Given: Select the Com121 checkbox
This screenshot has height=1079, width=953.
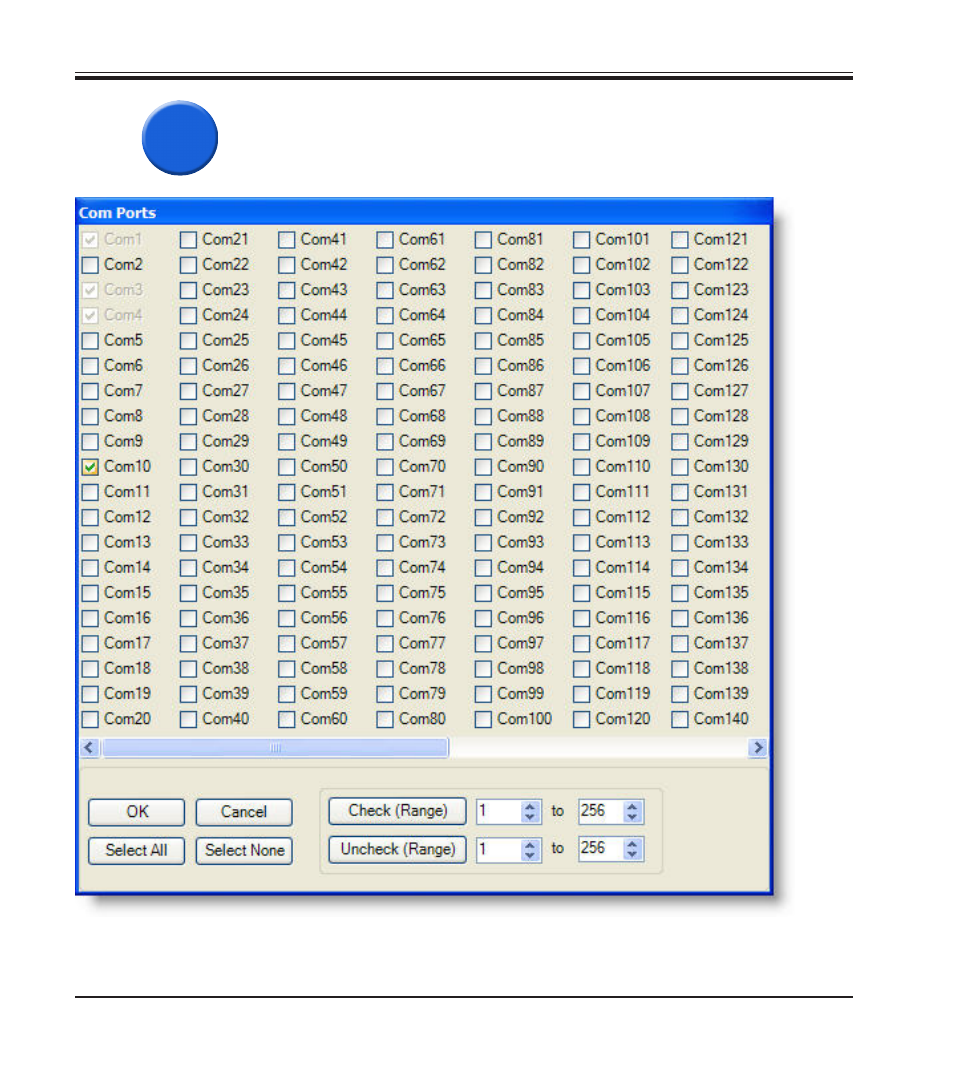Looking at the screenshot, I should click(680, 239).
